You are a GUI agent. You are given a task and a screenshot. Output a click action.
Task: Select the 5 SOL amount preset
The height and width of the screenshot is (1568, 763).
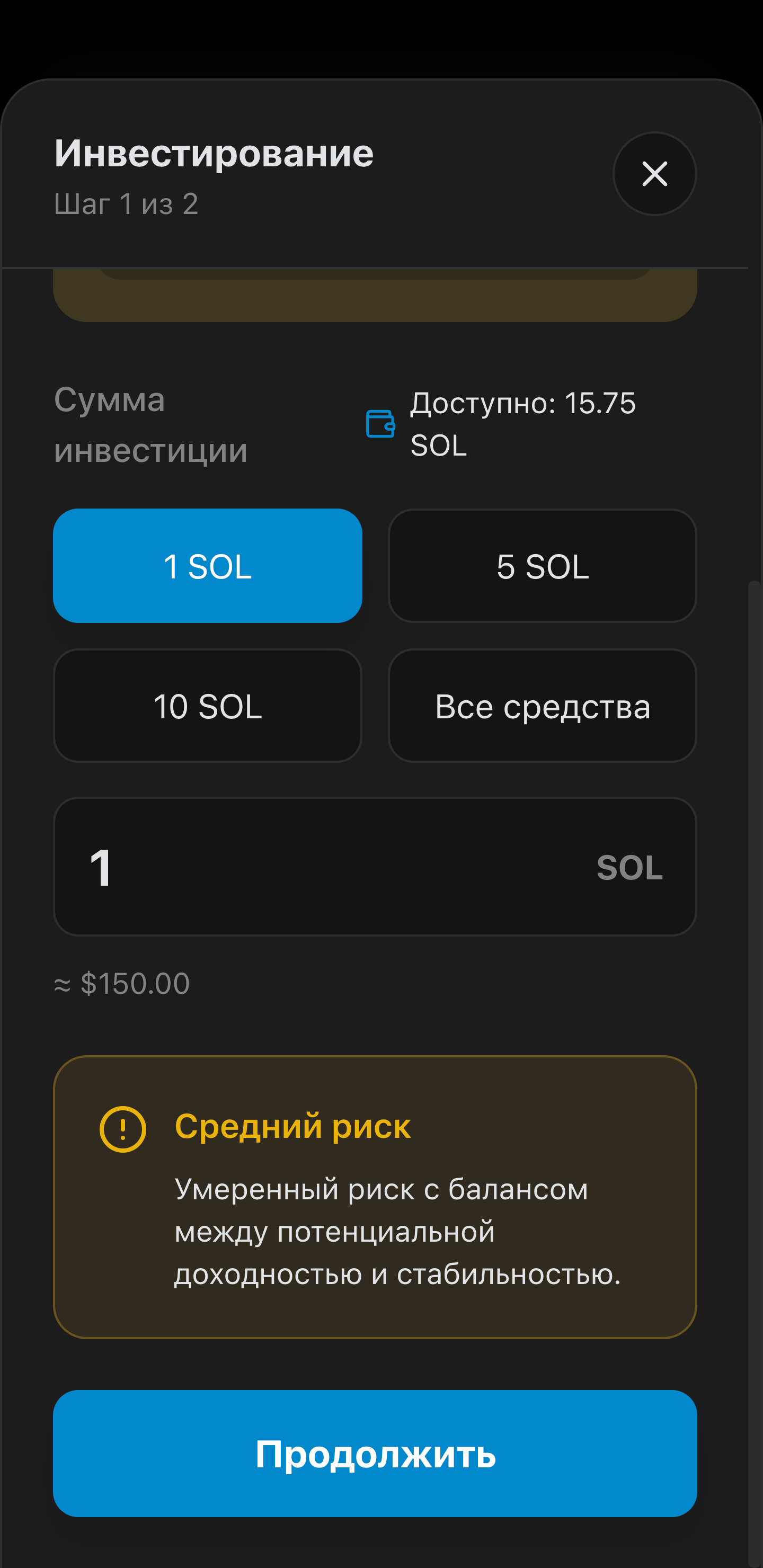pos(543,565)
